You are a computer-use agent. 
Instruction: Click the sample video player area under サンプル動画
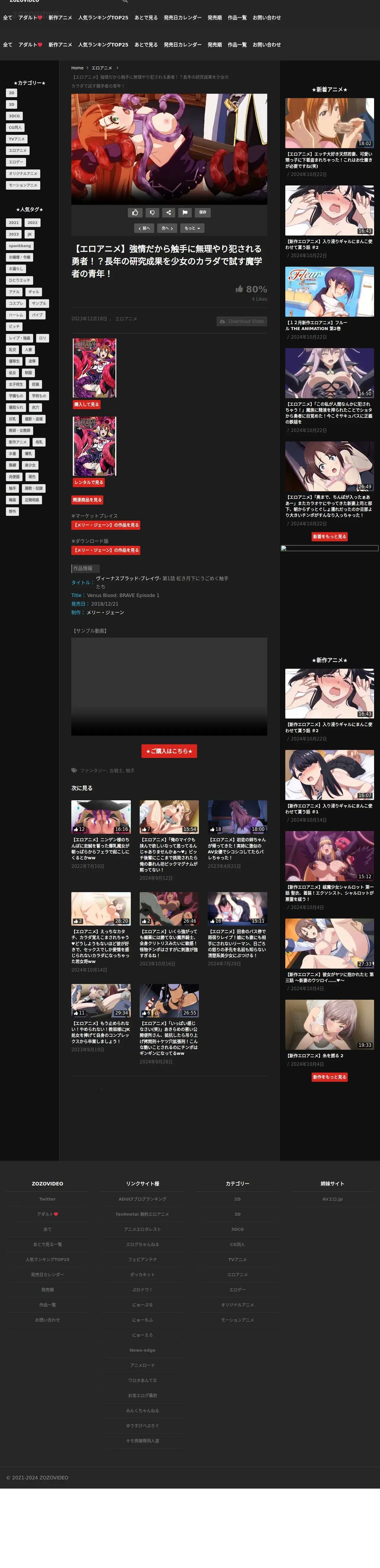click(x=169, y=687)
